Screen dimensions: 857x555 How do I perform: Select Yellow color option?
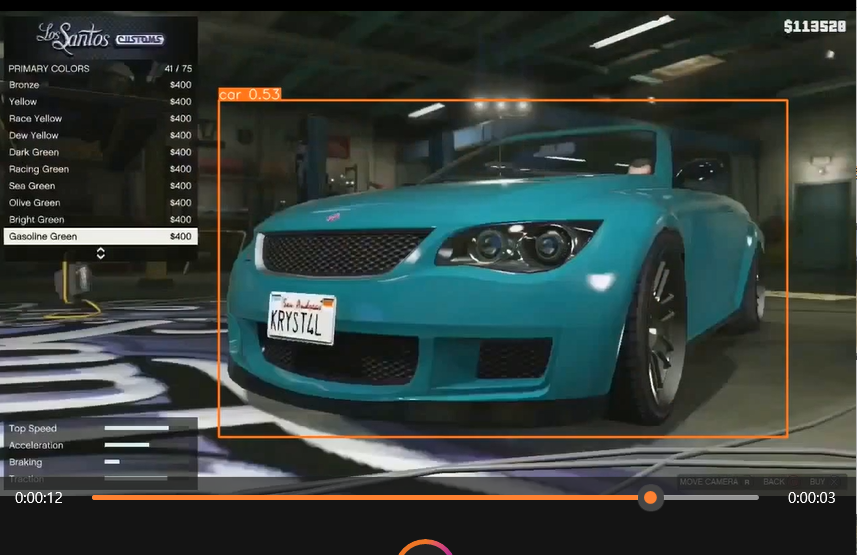pyautogui.click(x=101, y=102)
